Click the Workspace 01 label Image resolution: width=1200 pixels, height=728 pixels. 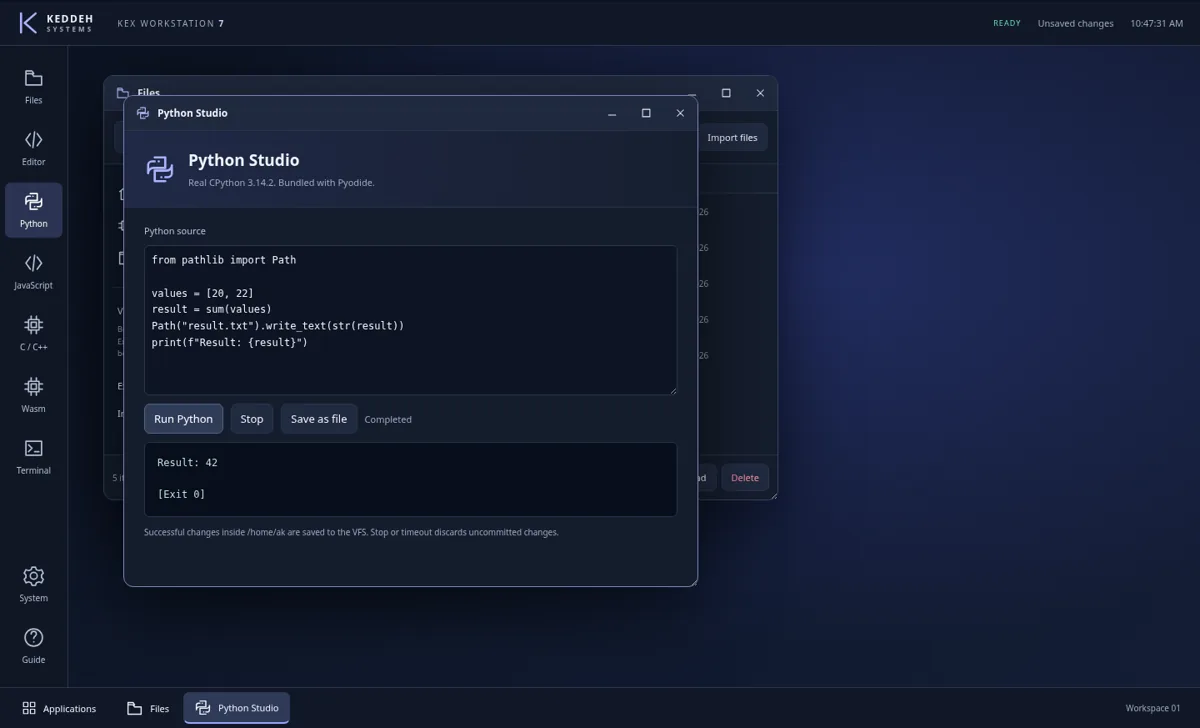click(x=1153, y=708)
